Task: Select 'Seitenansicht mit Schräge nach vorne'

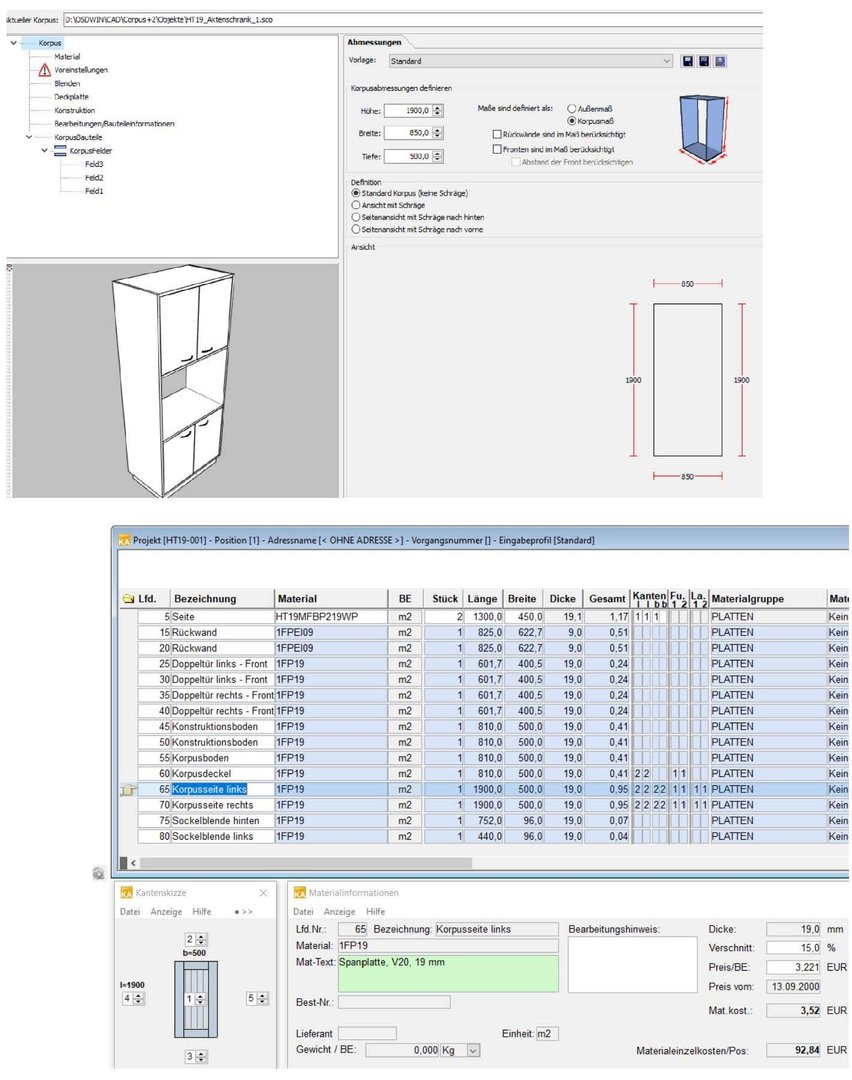Action: (x=356, y=229)
